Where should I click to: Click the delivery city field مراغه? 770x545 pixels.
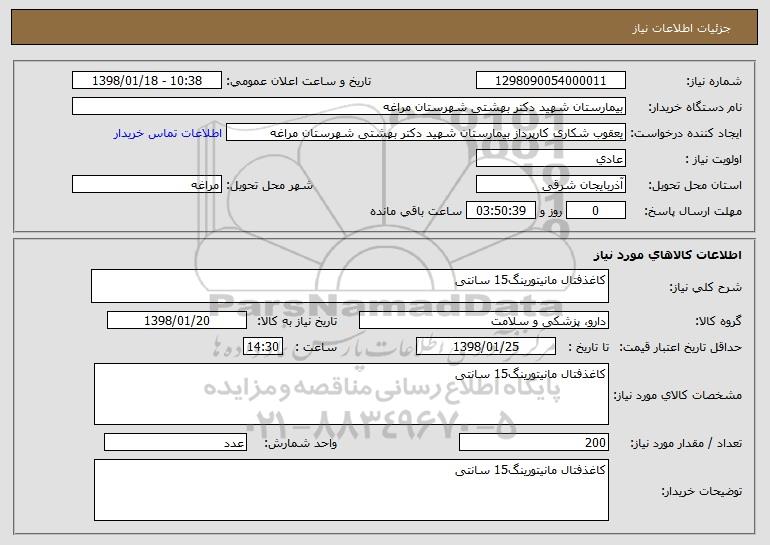(x=147, y=185)
